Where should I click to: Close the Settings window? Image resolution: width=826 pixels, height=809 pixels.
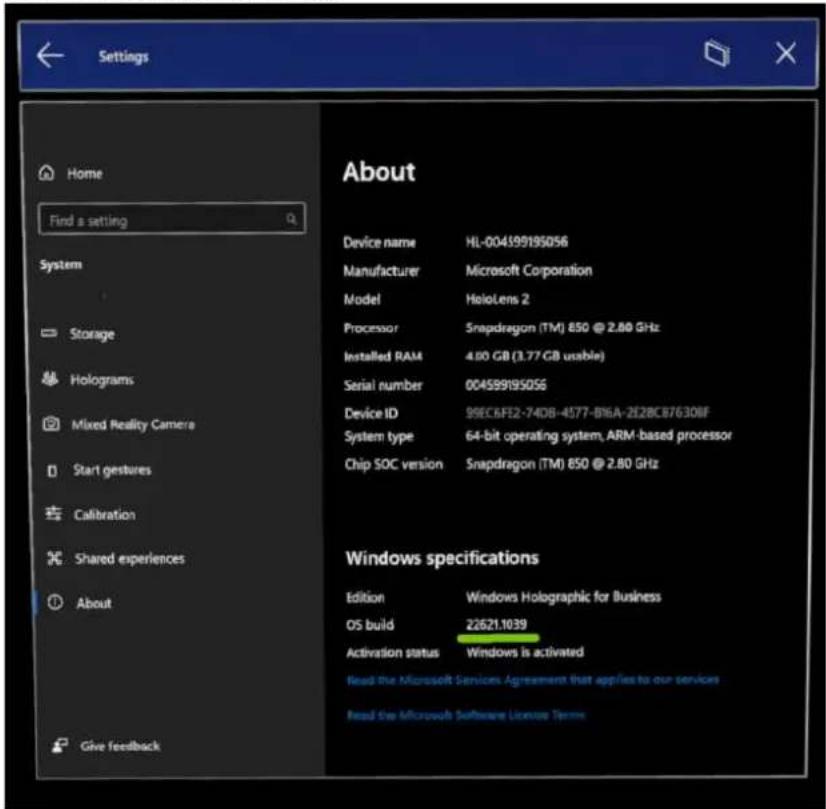[x=785, y=53]
